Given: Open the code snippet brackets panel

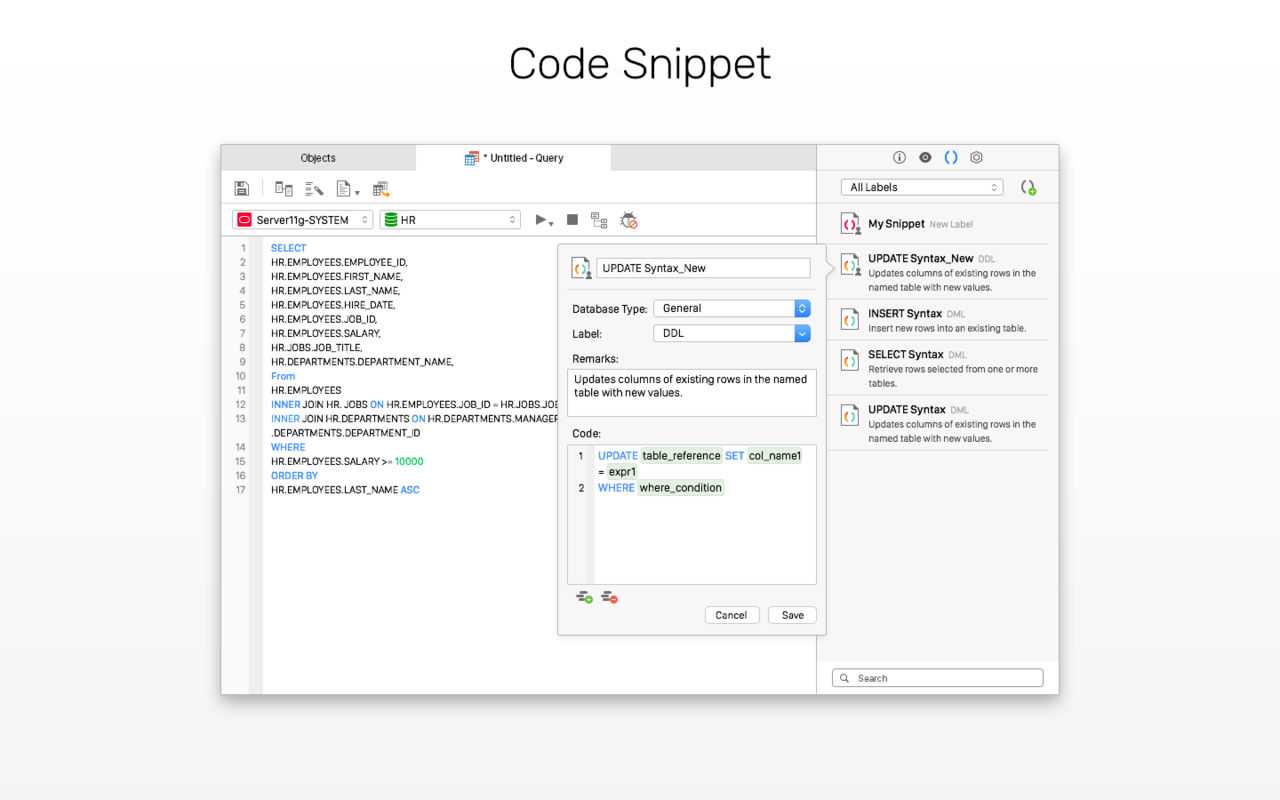Looking at the screenshot, I should click(x=951, y=158).
